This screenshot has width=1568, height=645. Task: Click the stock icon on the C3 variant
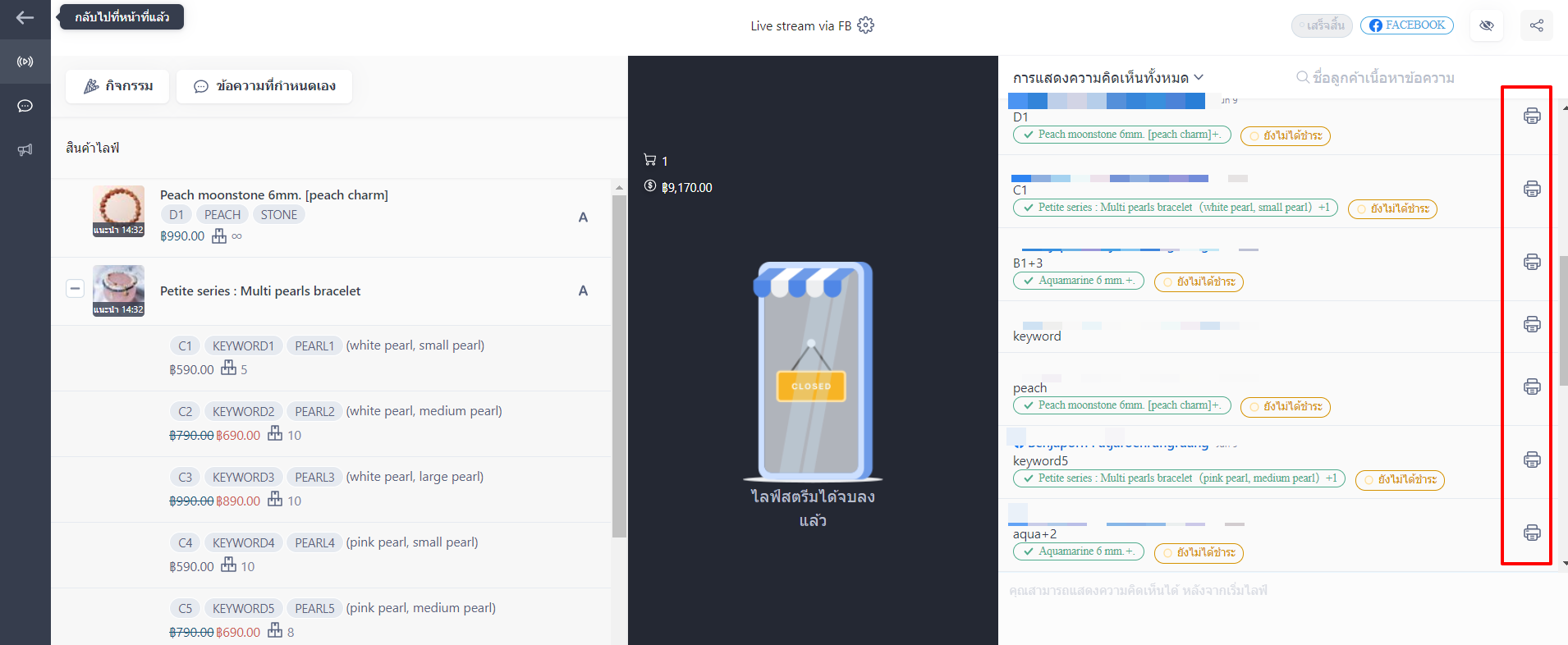pyautogui.click(x=275, y=499)
